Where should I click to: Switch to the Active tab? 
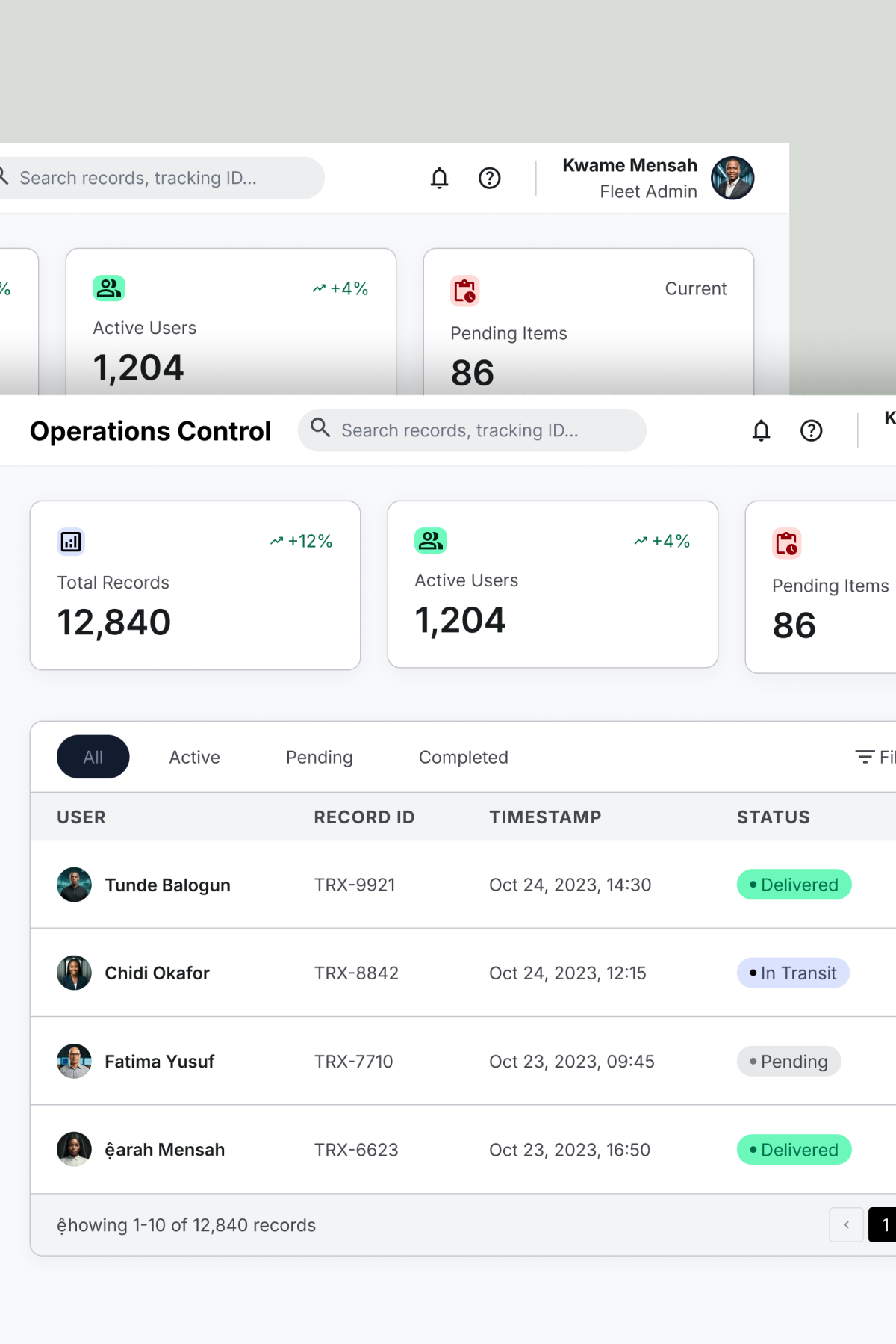click(194, 757)
